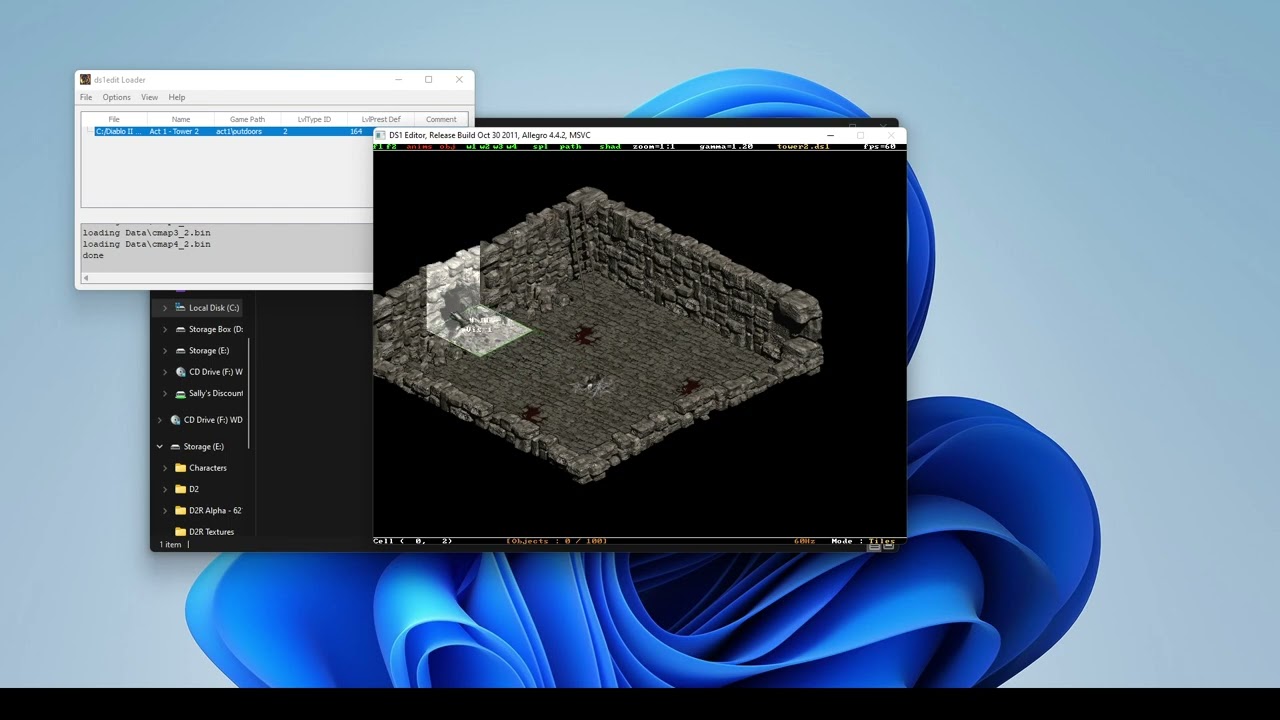Expand the D2 folder node
This screenshot has height=720, width=1280.
165,489
